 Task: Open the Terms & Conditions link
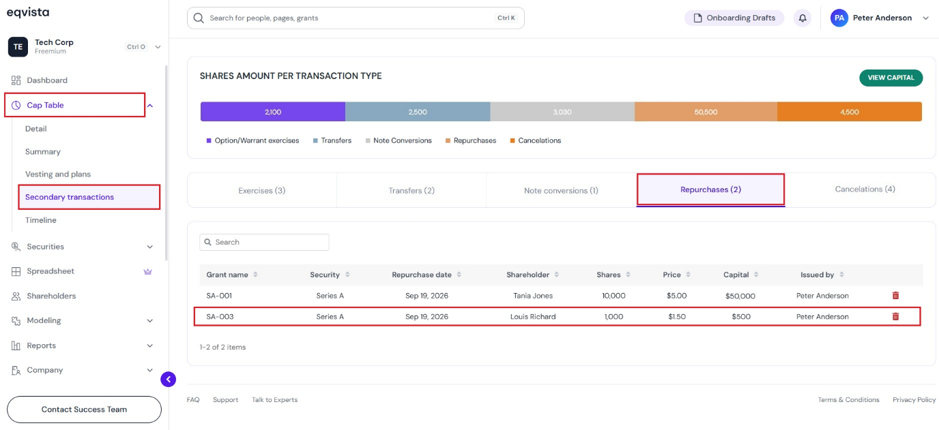(x=849, y=399)
